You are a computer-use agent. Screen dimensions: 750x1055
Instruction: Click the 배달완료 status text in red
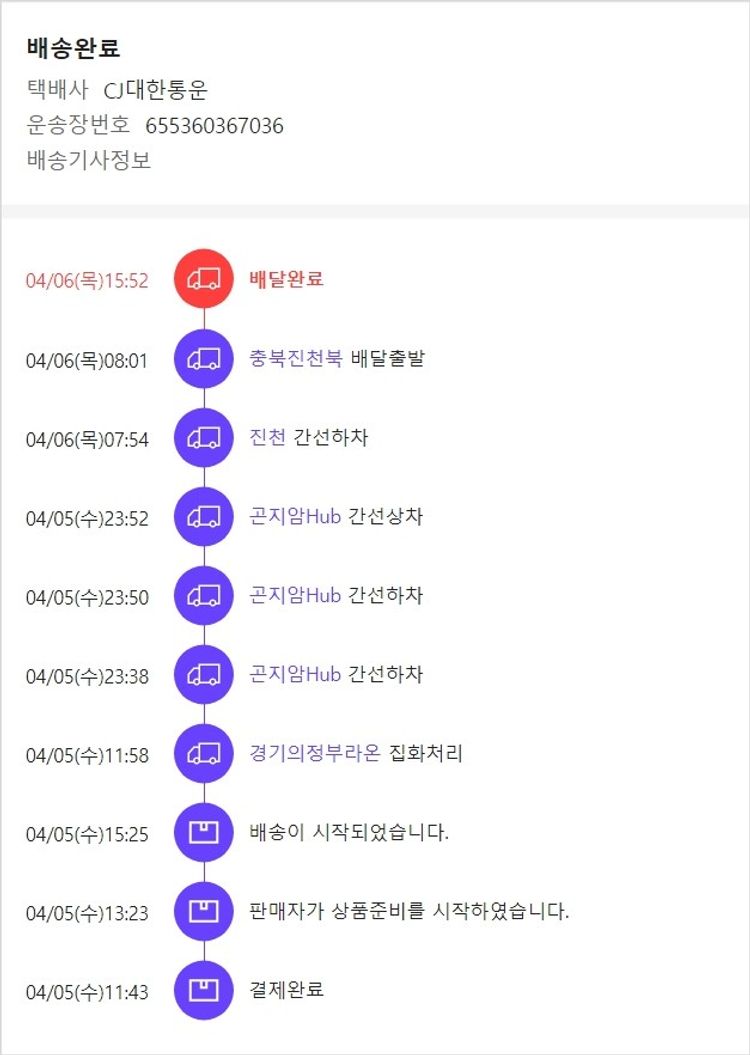point(286,279)
